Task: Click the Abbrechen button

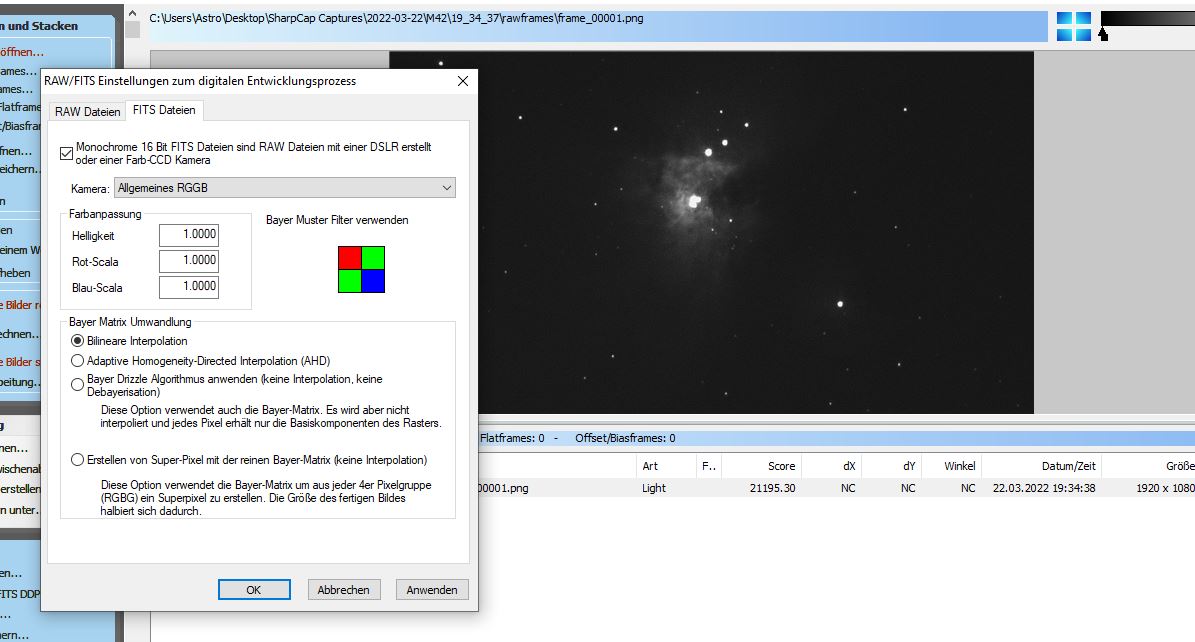Action: [x=343, y=589]
